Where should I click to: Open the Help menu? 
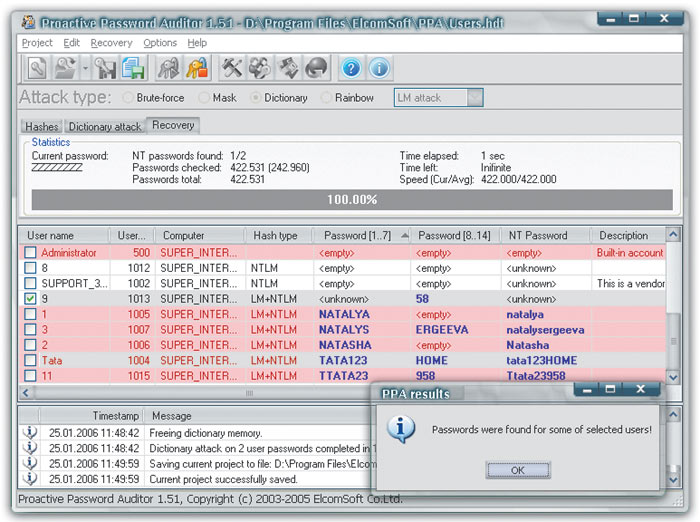coord(197,43)
